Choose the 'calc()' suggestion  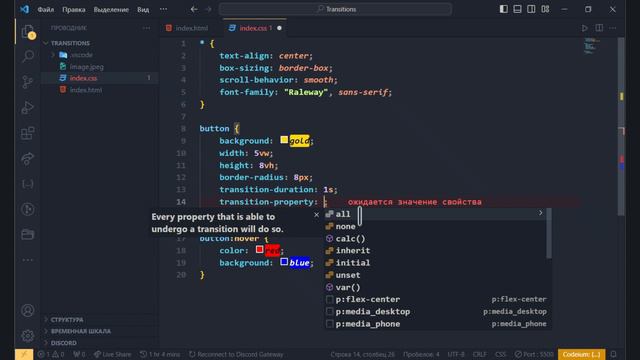[x=435, y=238]
